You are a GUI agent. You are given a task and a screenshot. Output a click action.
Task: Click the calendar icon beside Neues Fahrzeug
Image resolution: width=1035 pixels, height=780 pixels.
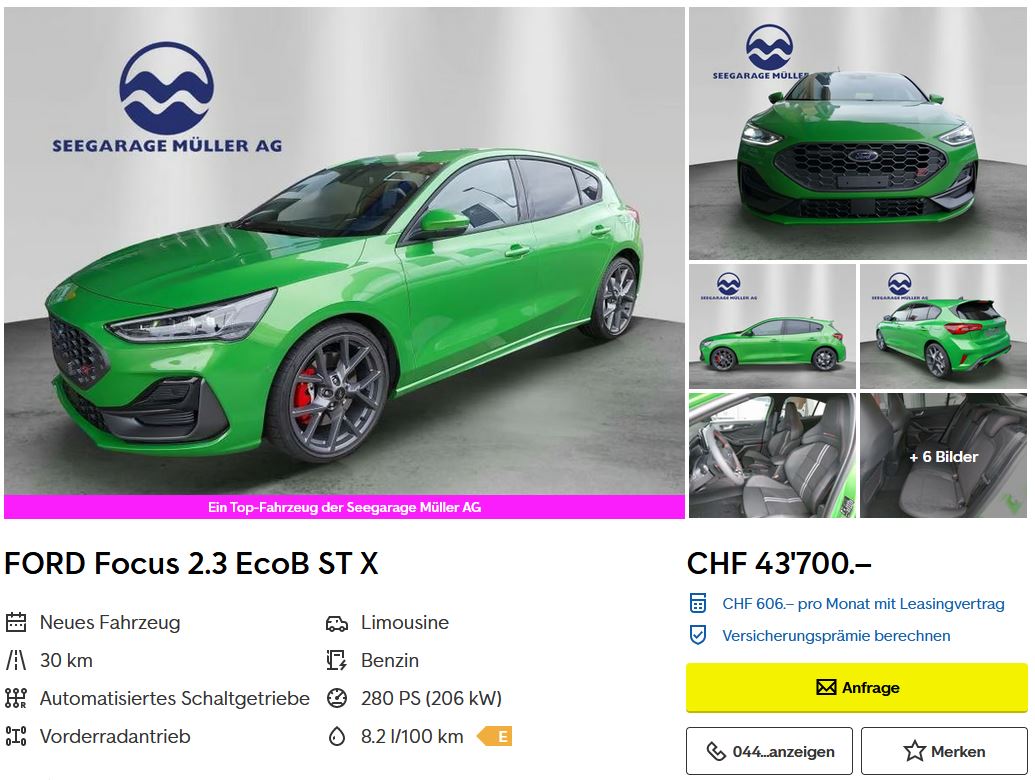tap(16, 622)
